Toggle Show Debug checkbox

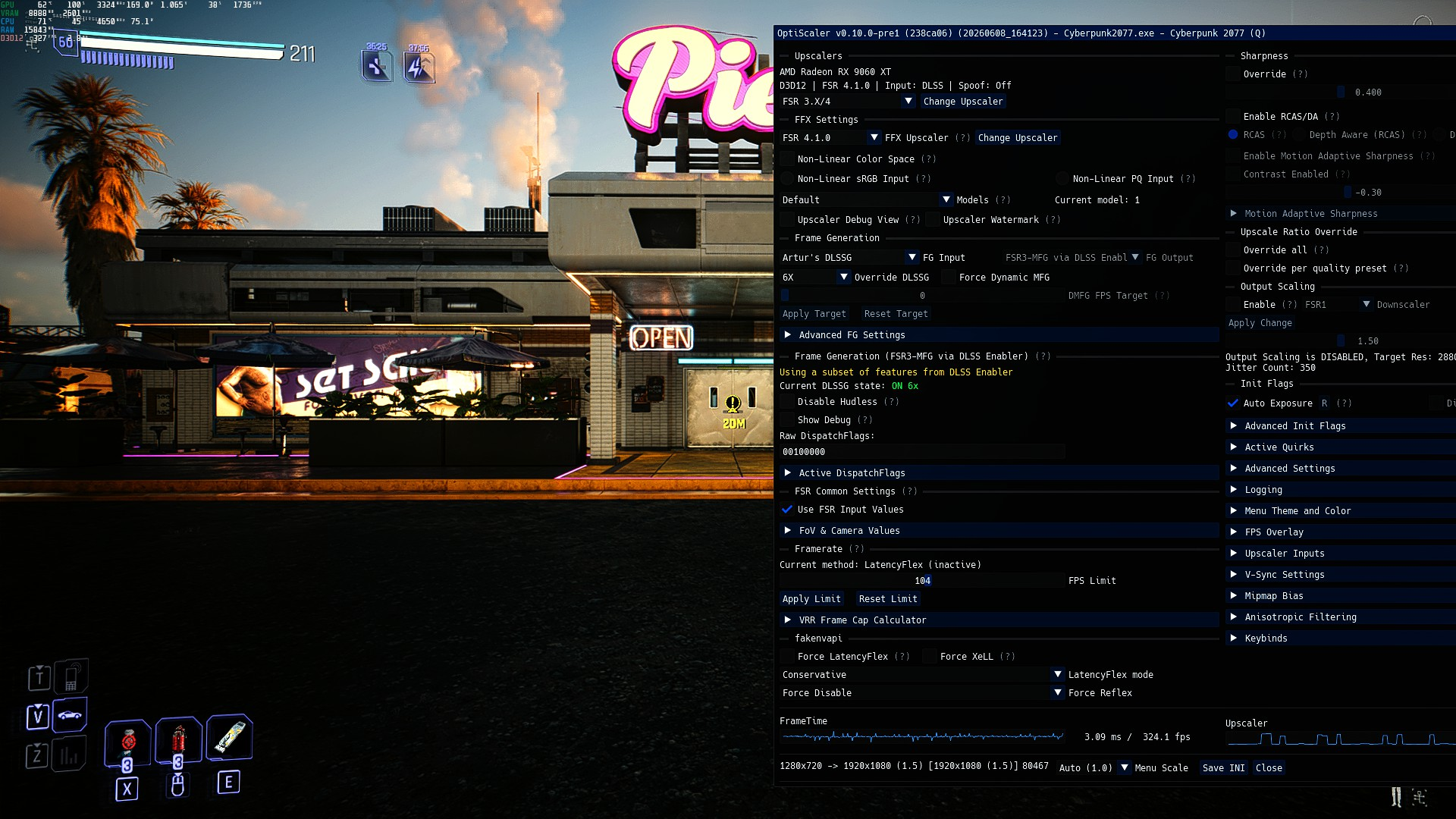click(x=787, y=420)
